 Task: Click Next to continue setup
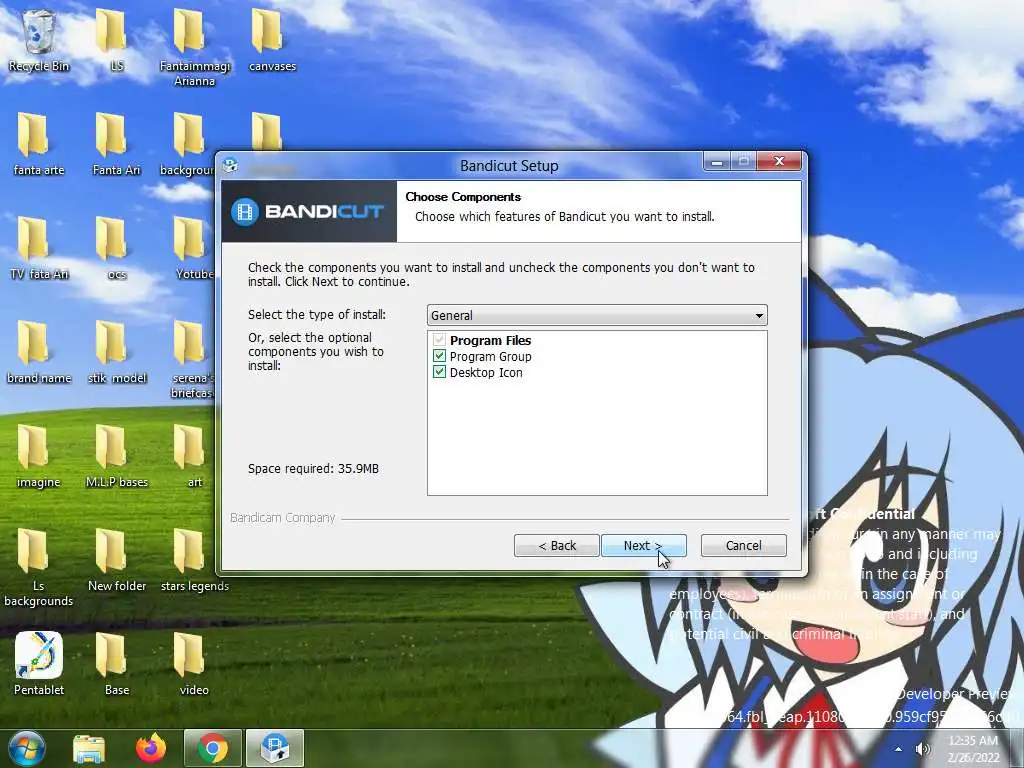point(643,545)
